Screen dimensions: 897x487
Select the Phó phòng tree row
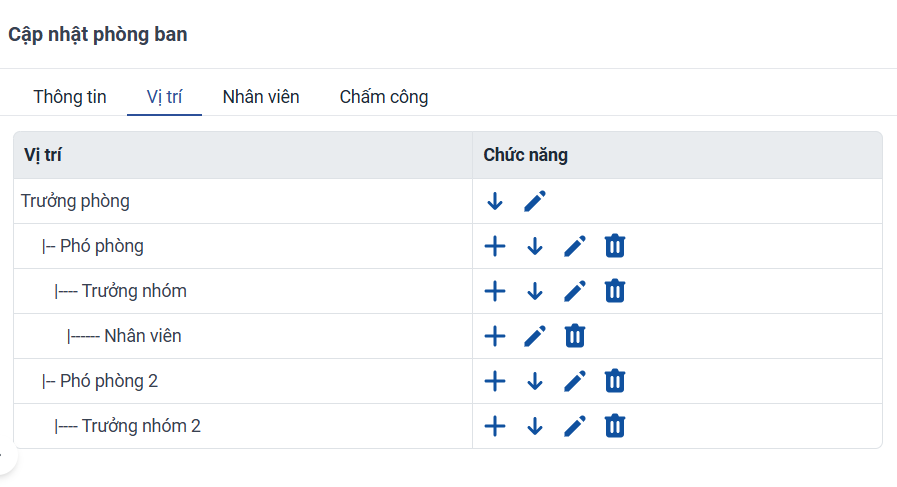point(243,246)
